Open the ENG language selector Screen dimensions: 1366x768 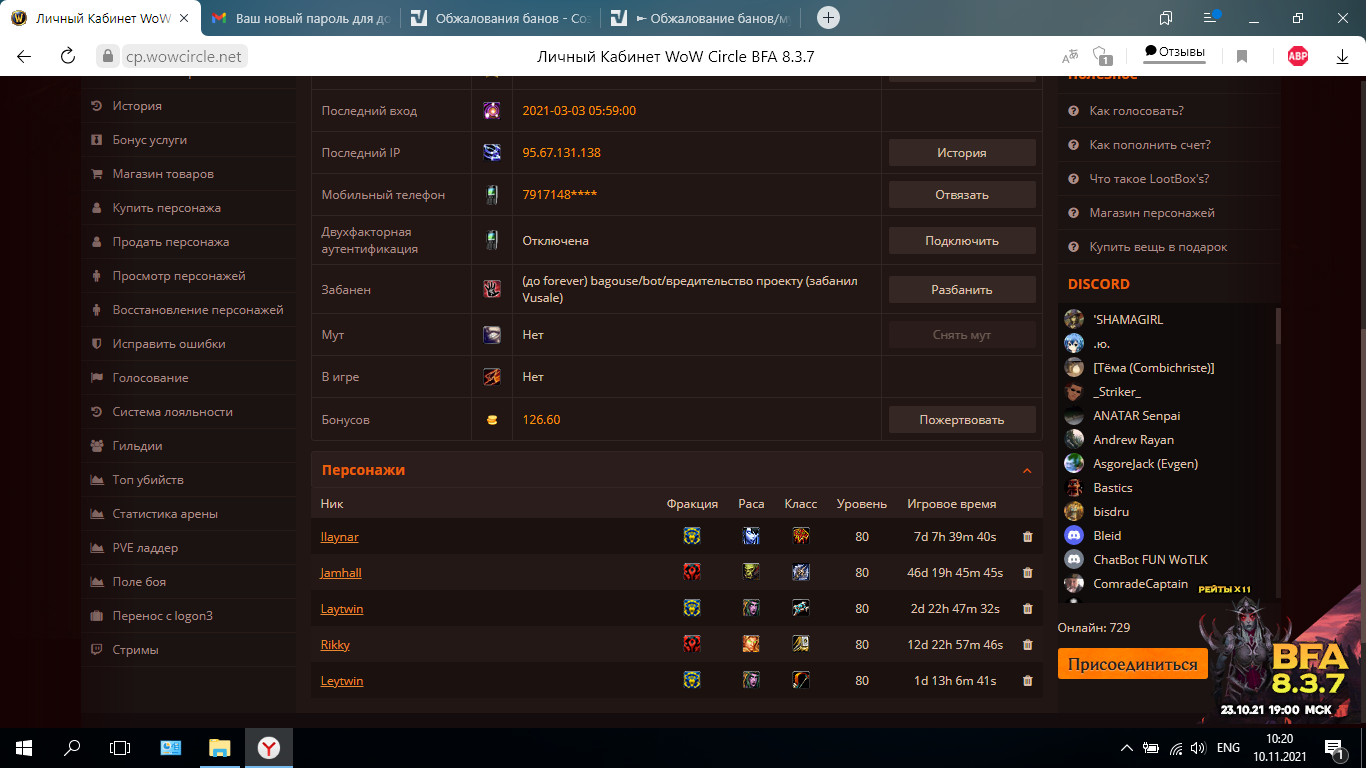coord(1228,748)
